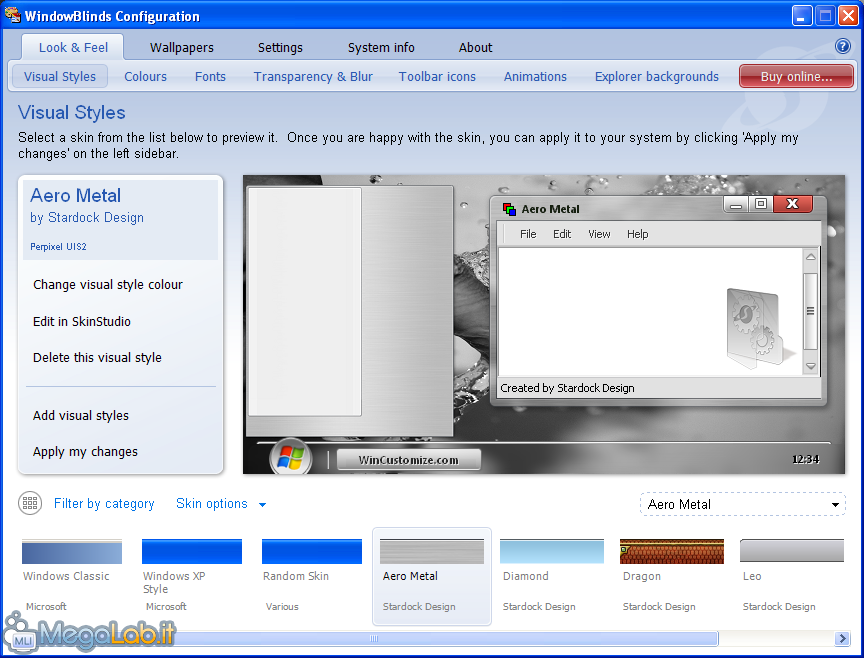Click the WinCustomize.com taskbar button in preview
The width and height of the screenshot is (864, 658).
coord(408,460)
